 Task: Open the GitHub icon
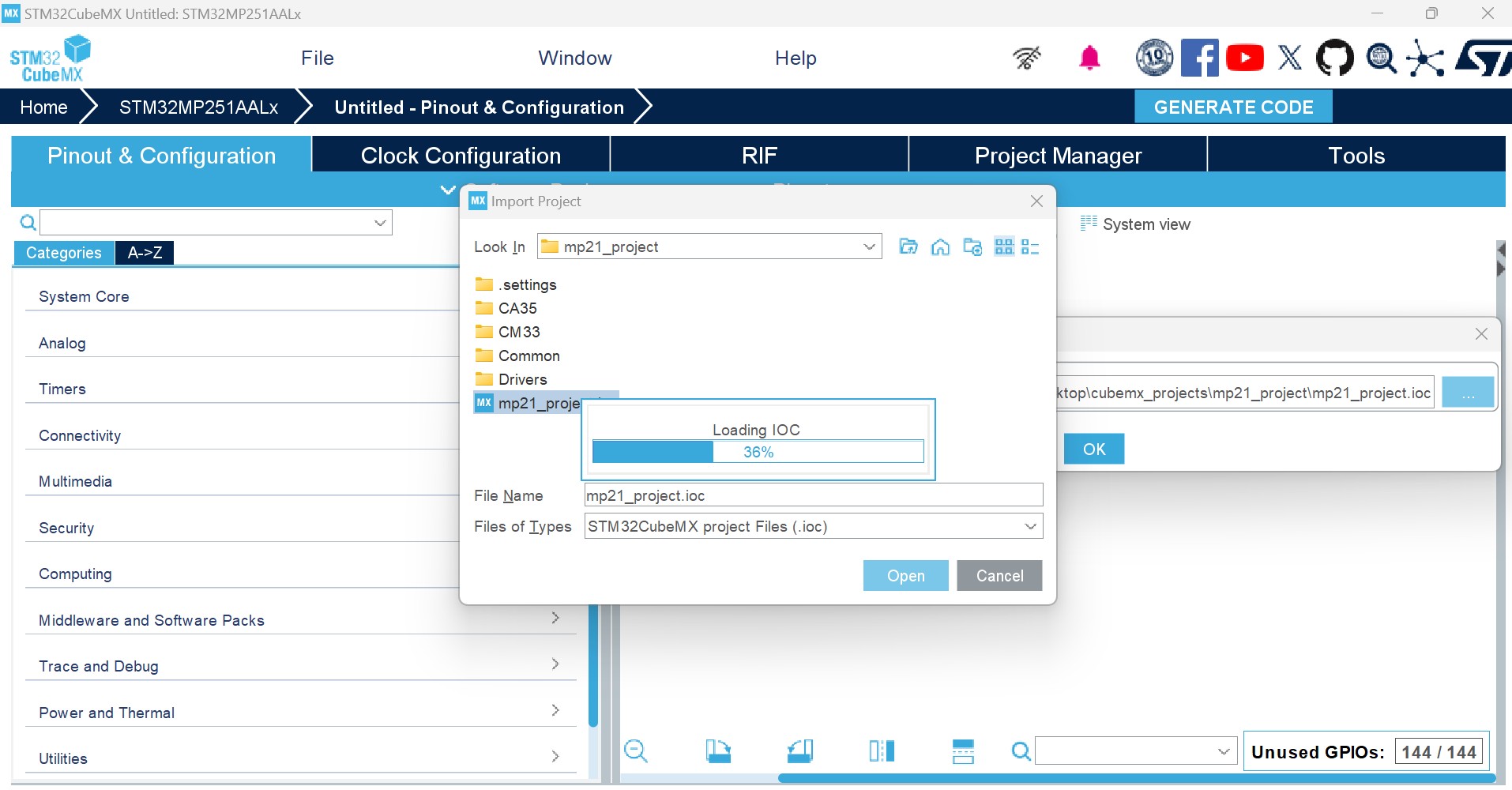pos(1335,58)
